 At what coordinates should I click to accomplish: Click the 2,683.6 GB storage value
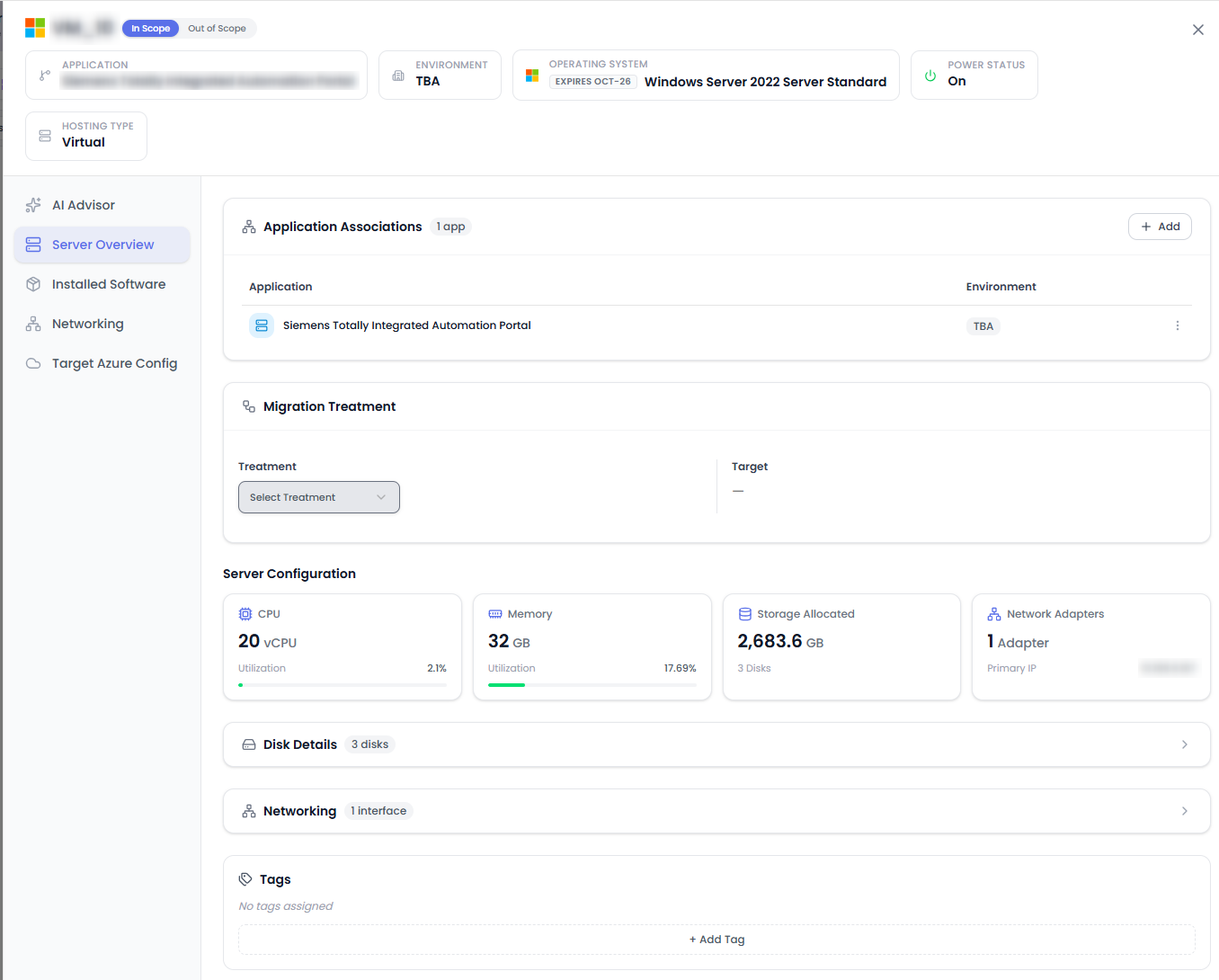[x=780, y=641]
